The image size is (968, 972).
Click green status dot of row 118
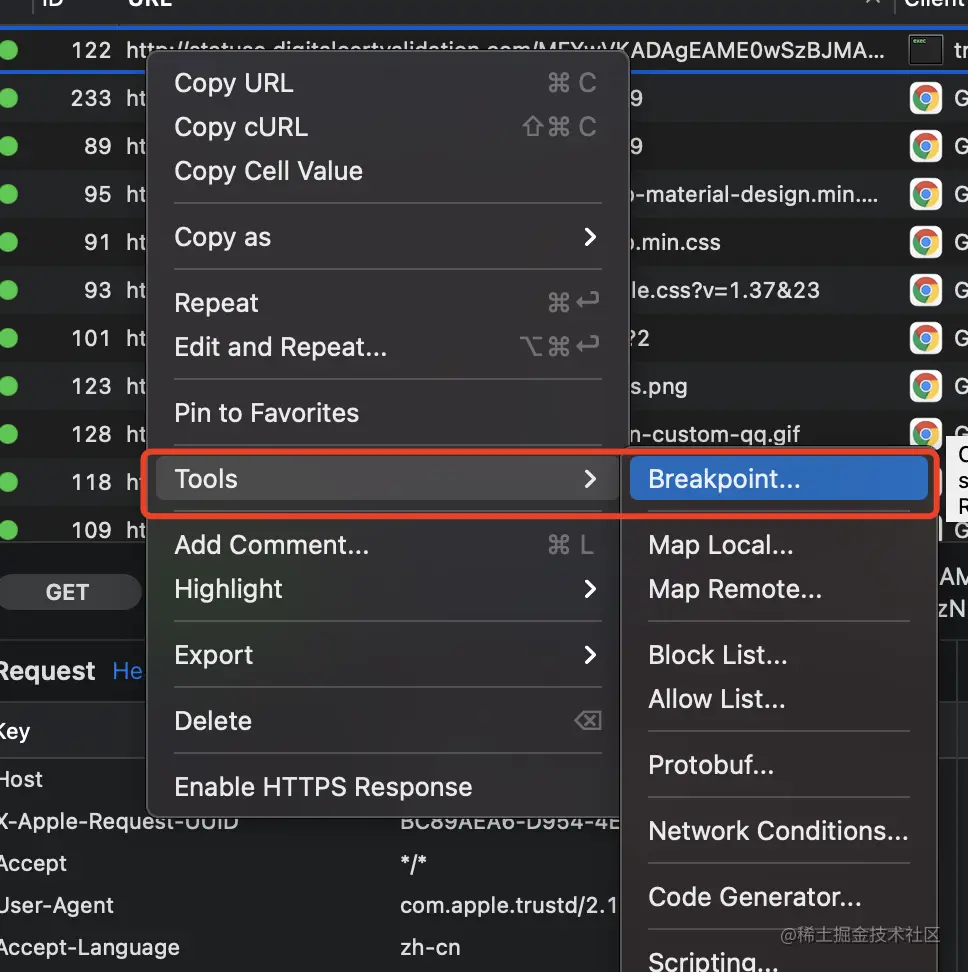[x=8, y=482]
